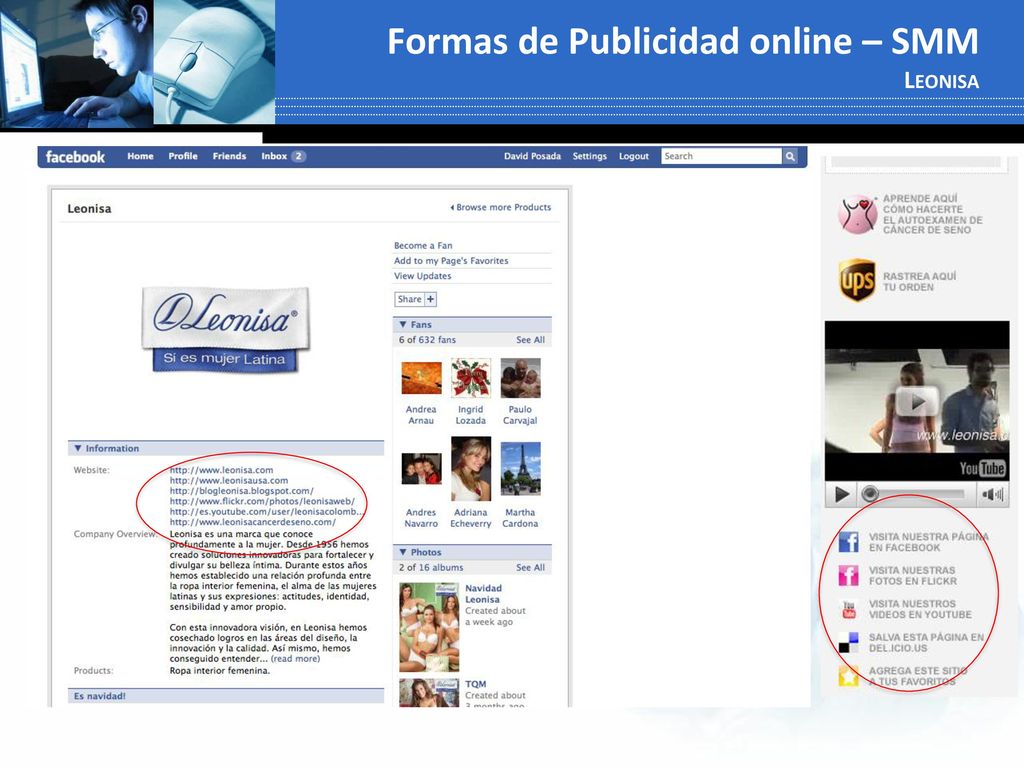Screen dimensions: 1024x768
Task: Click 'Agrega este sitio a tus favoritos' text
Action: click(918, 676)
